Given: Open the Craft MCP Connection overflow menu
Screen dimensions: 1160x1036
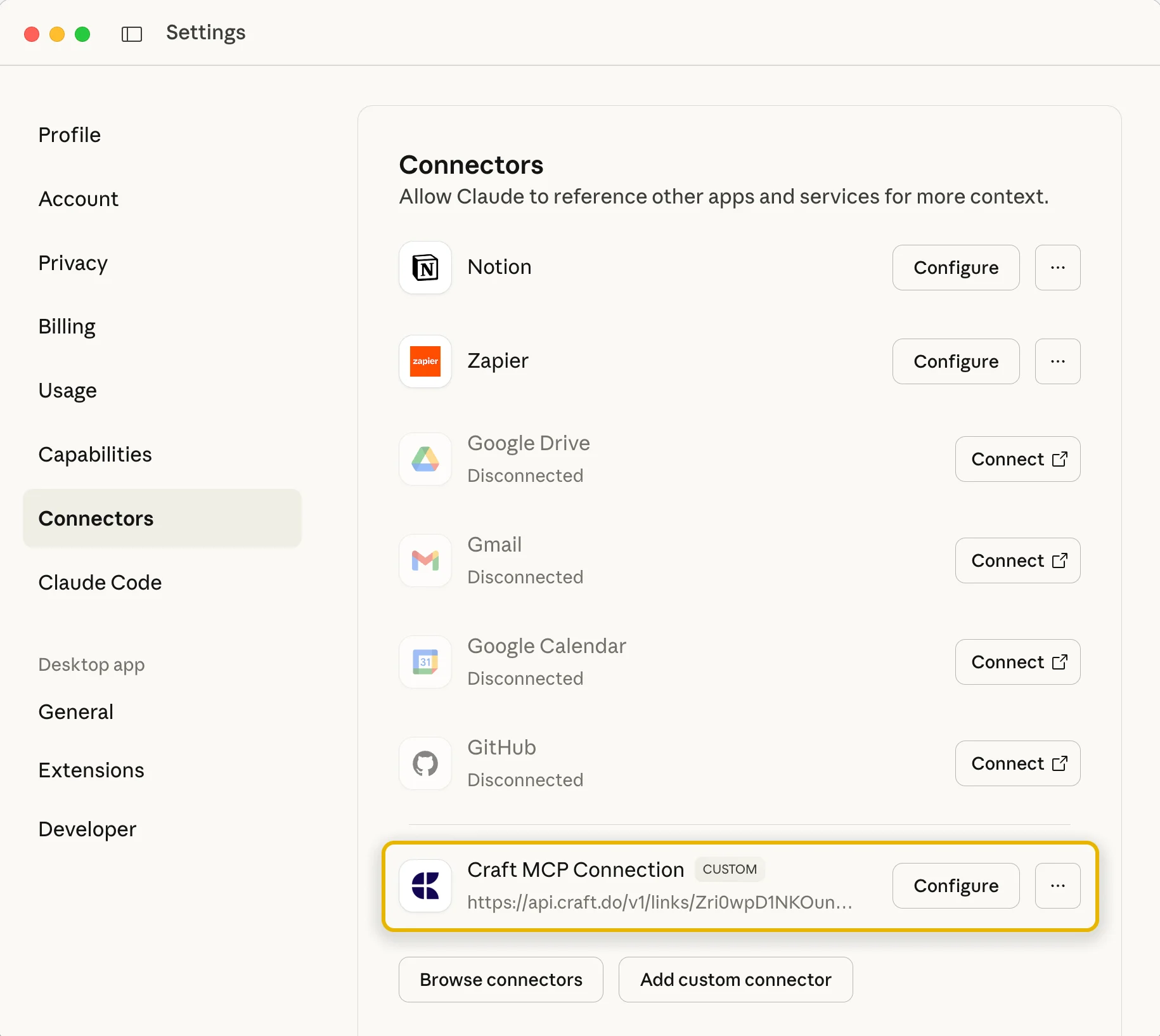Looking at the screenshot, I should (1057, 886).
